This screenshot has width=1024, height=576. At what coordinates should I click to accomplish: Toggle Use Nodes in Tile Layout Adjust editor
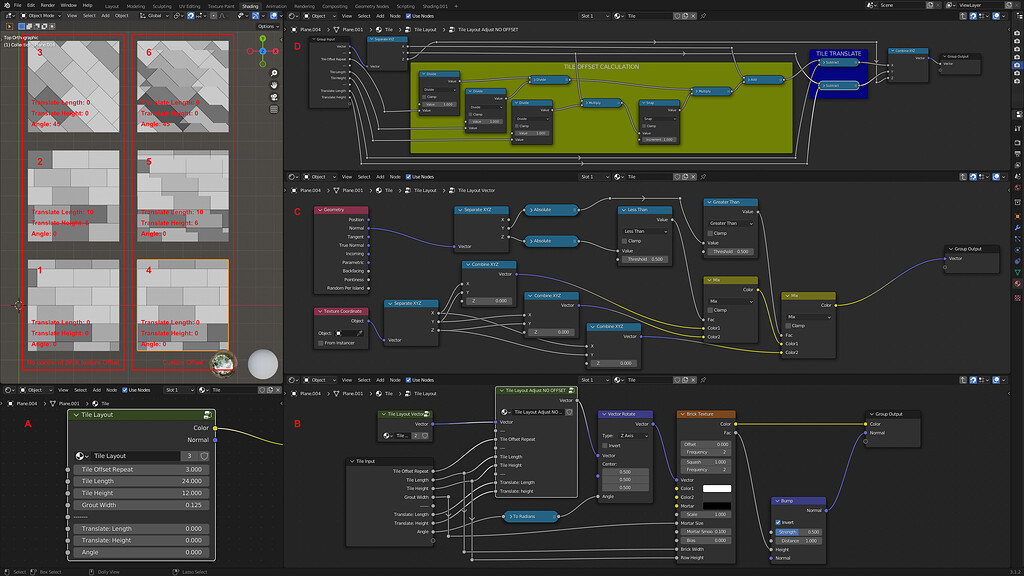409,16
